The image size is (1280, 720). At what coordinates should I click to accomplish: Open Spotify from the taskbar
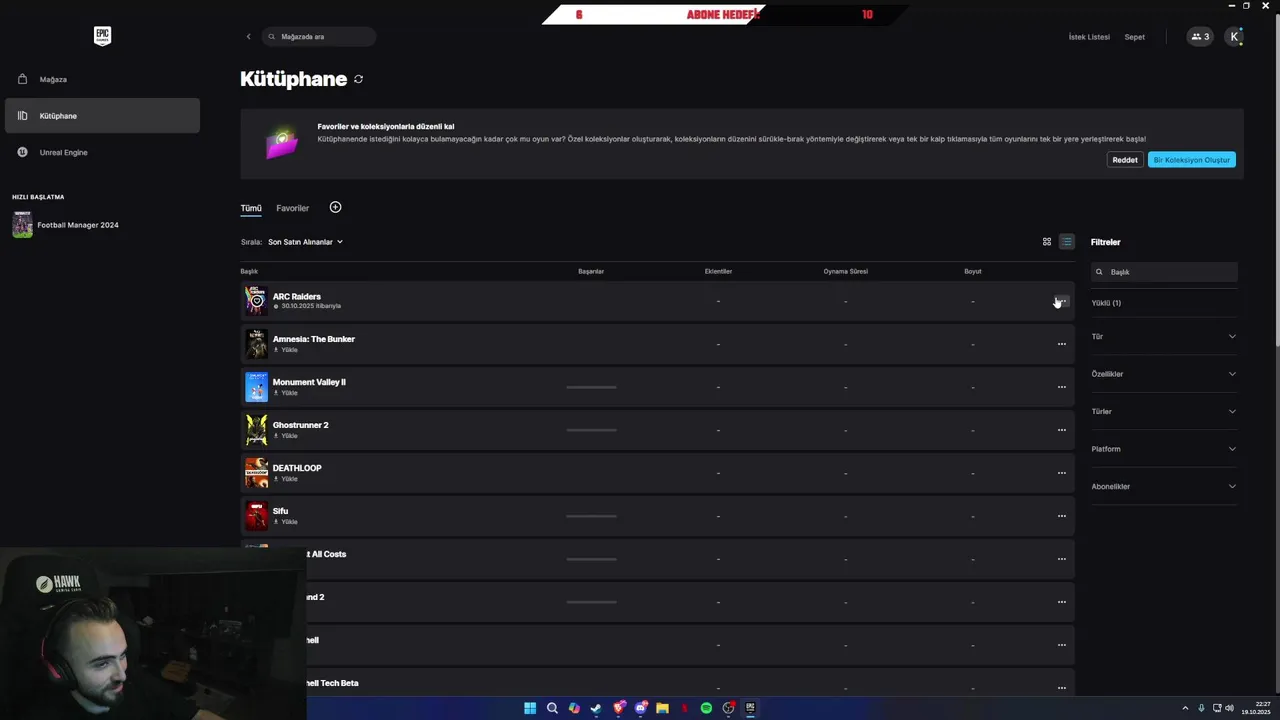coord(706,708)
